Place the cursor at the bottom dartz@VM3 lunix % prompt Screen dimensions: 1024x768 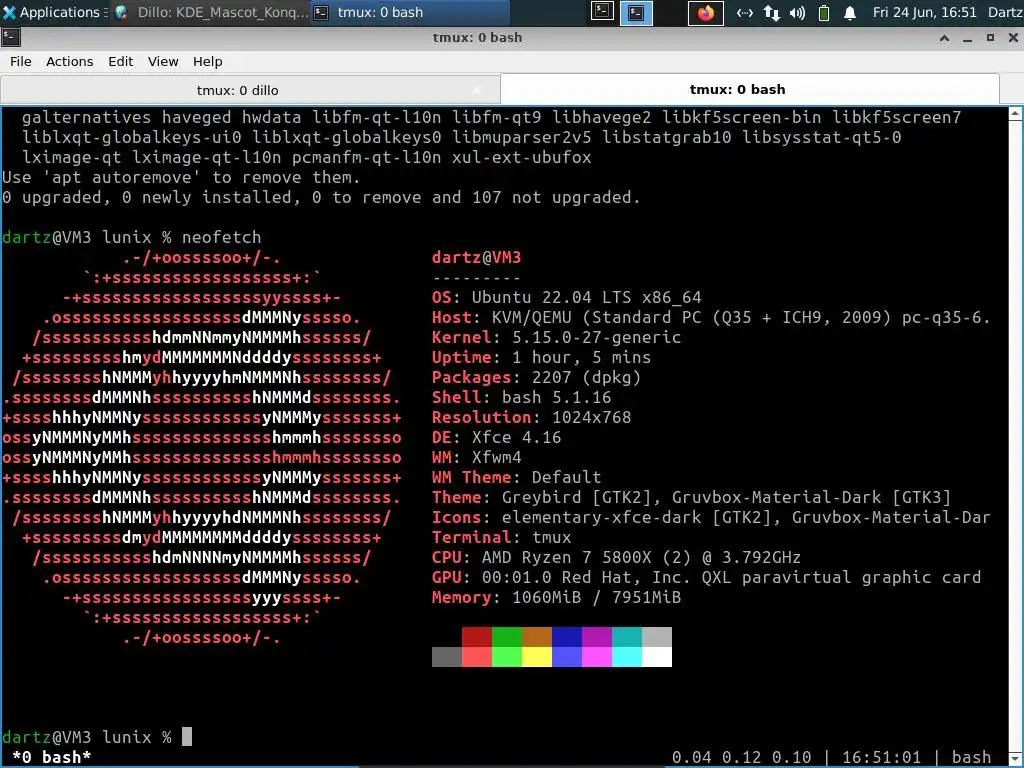pyautogui.click(x=186, y=737)
